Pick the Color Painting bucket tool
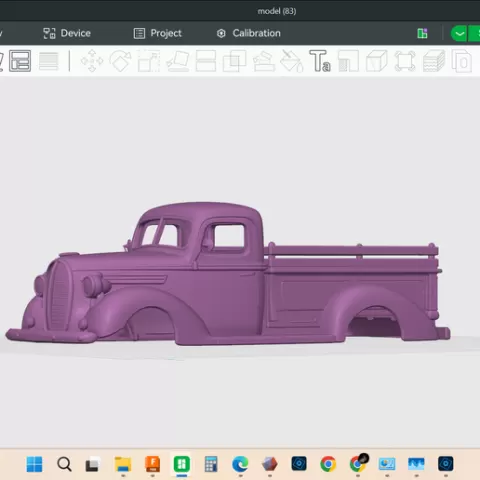The width and height of the screenshot is (480, 480). tap(292, 61)
